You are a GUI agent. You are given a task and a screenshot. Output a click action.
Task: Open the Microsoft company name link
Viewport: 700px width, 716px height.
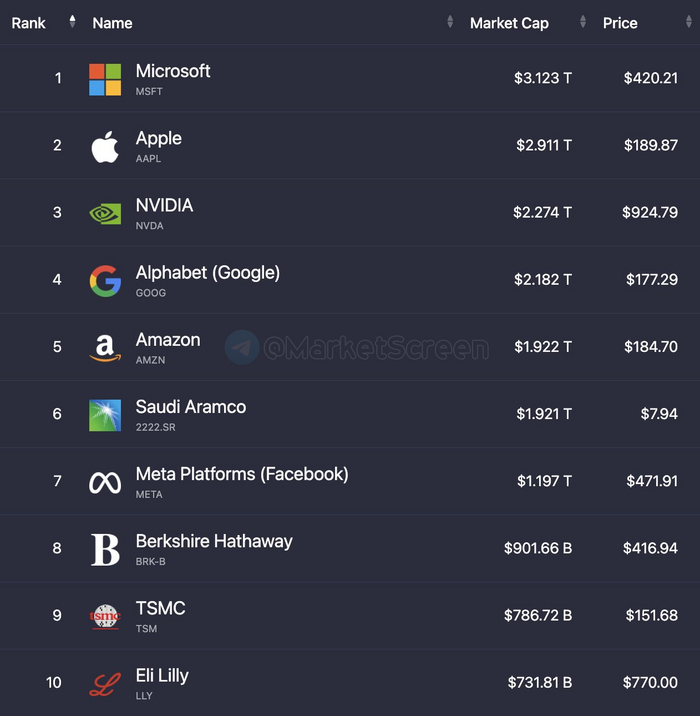coord(173,71)
